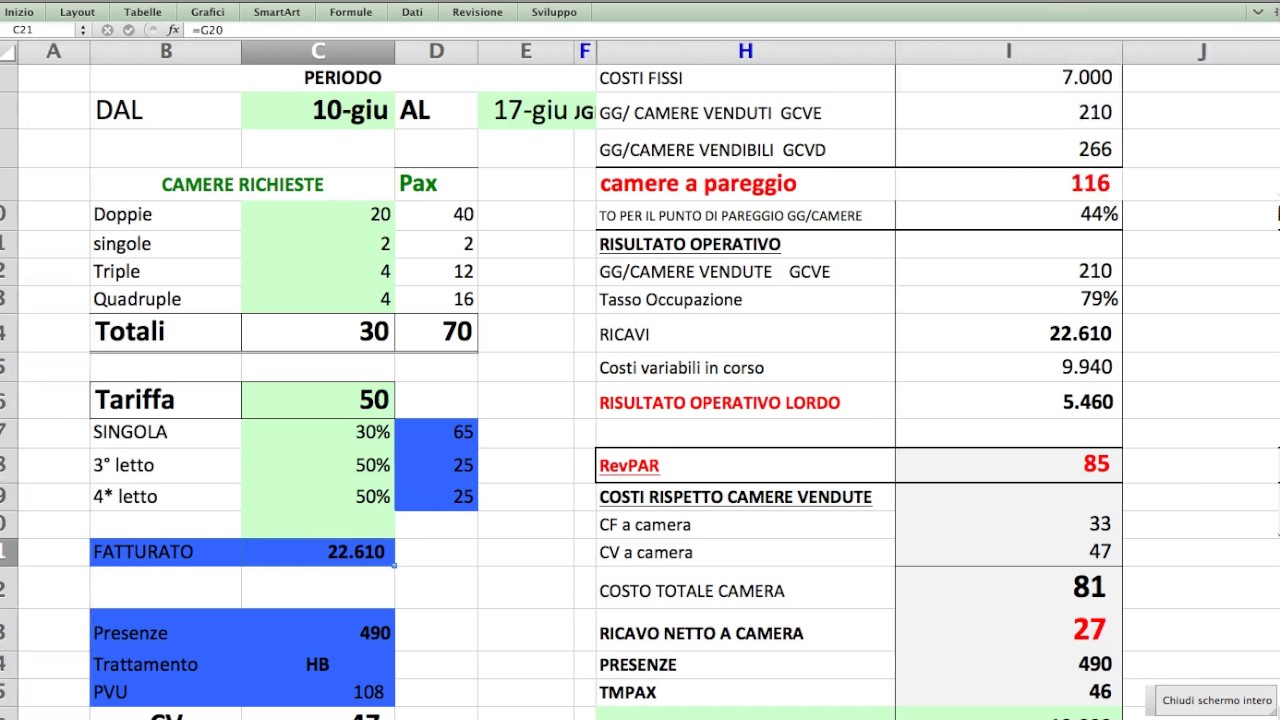
Task: Select the red value 116
Action: click(x=1008, y=184)
